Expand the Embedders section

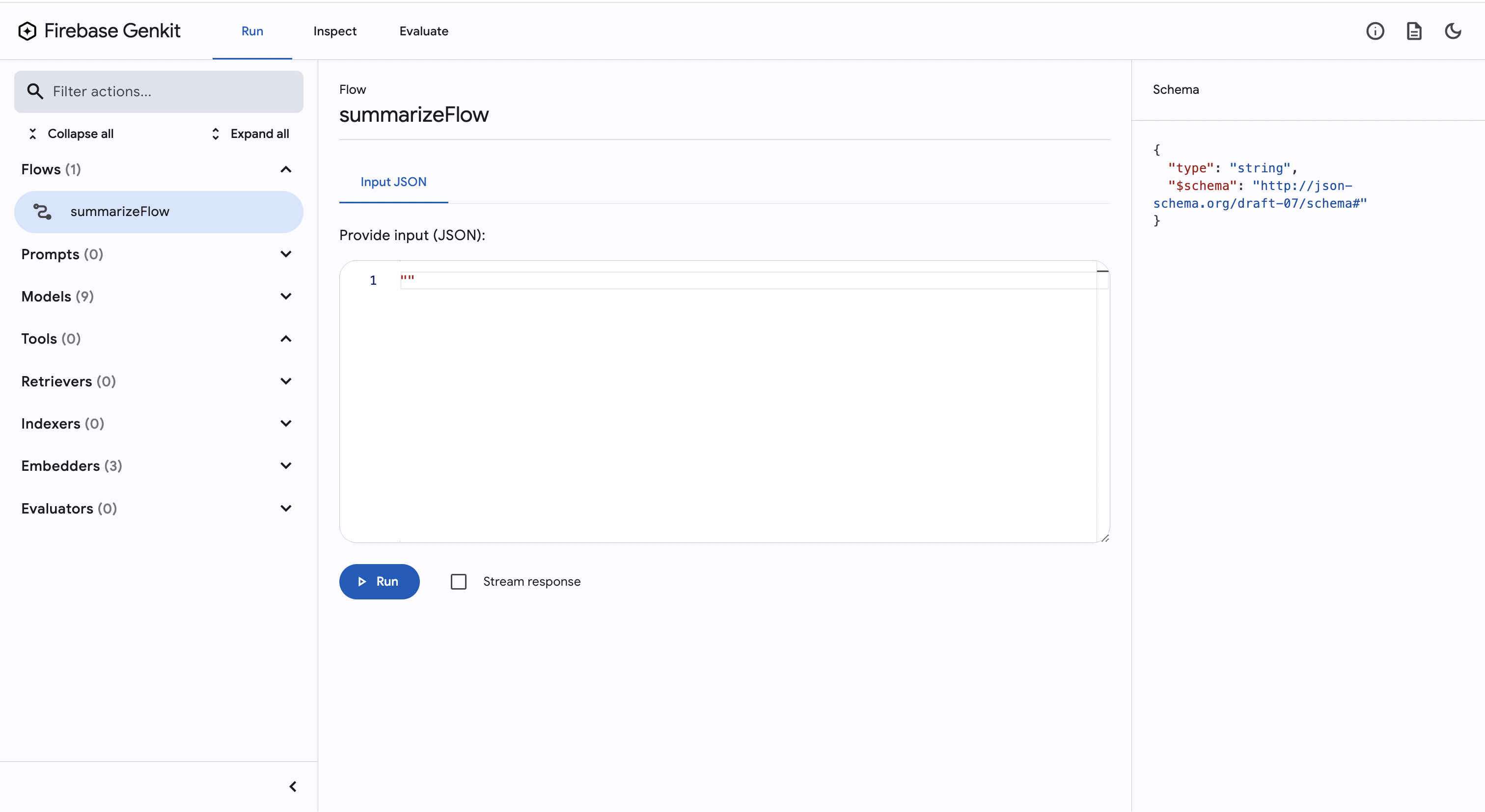[x=286, y=465]
